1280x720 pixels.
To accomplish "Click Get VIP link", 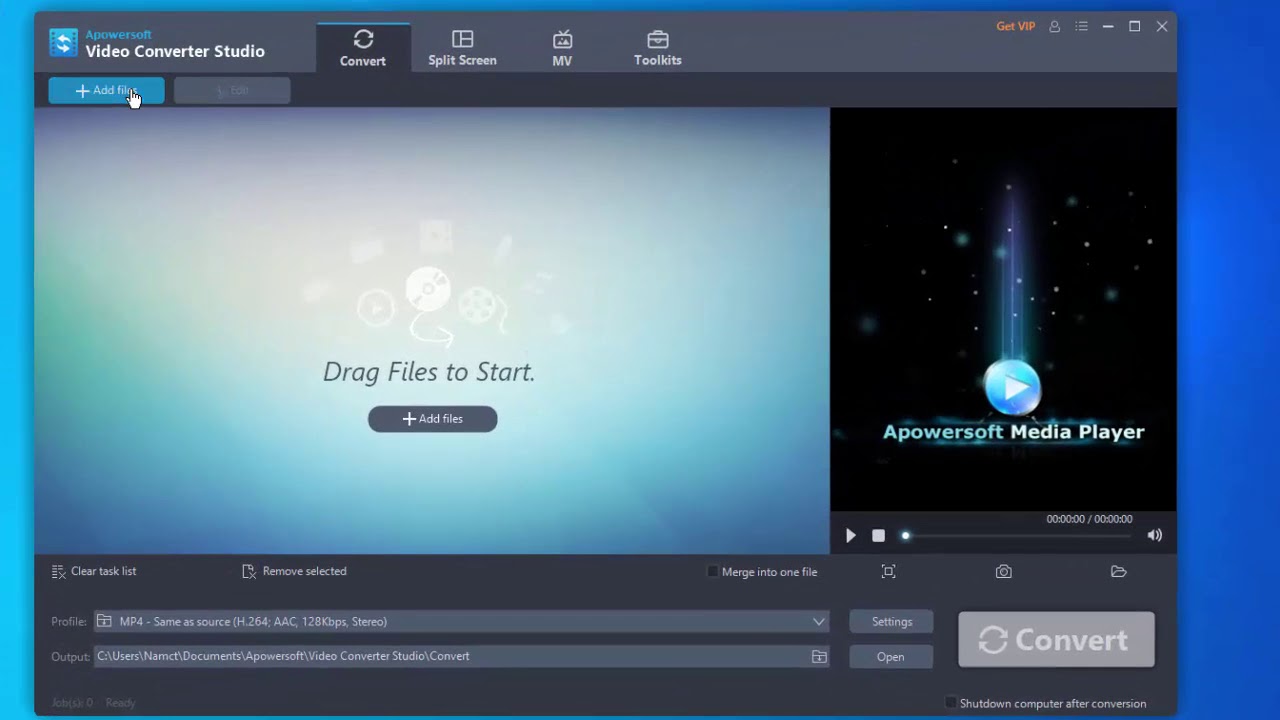I will click(x=1015, y=27).
